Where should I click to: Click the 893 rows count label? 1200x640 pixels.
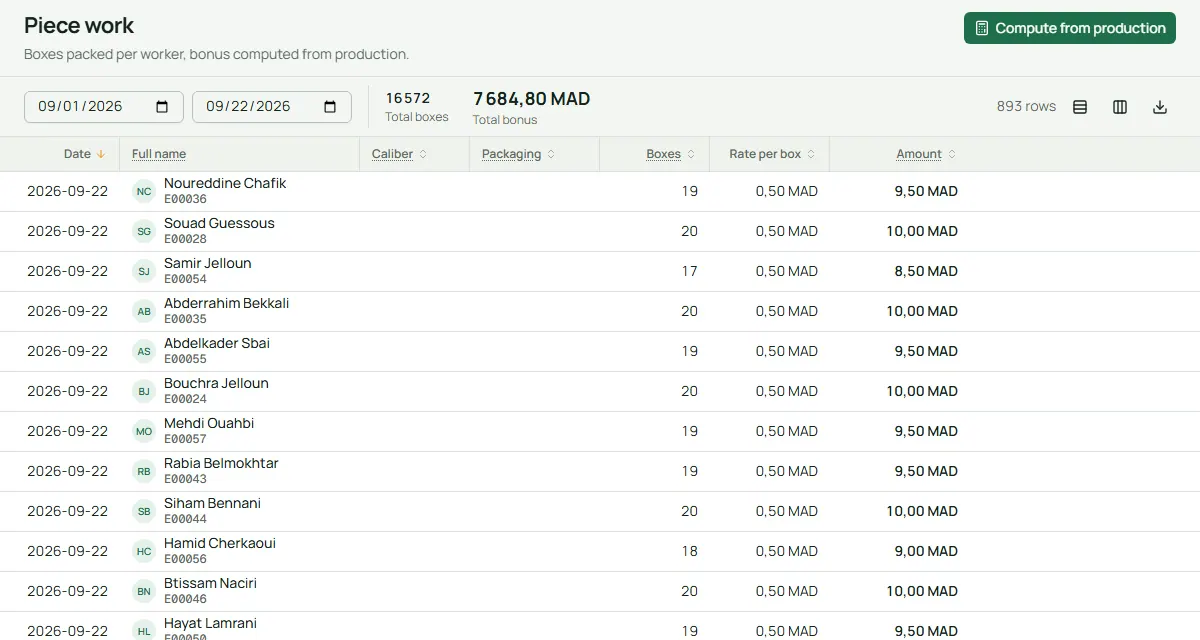click(x=1026, y=107)
